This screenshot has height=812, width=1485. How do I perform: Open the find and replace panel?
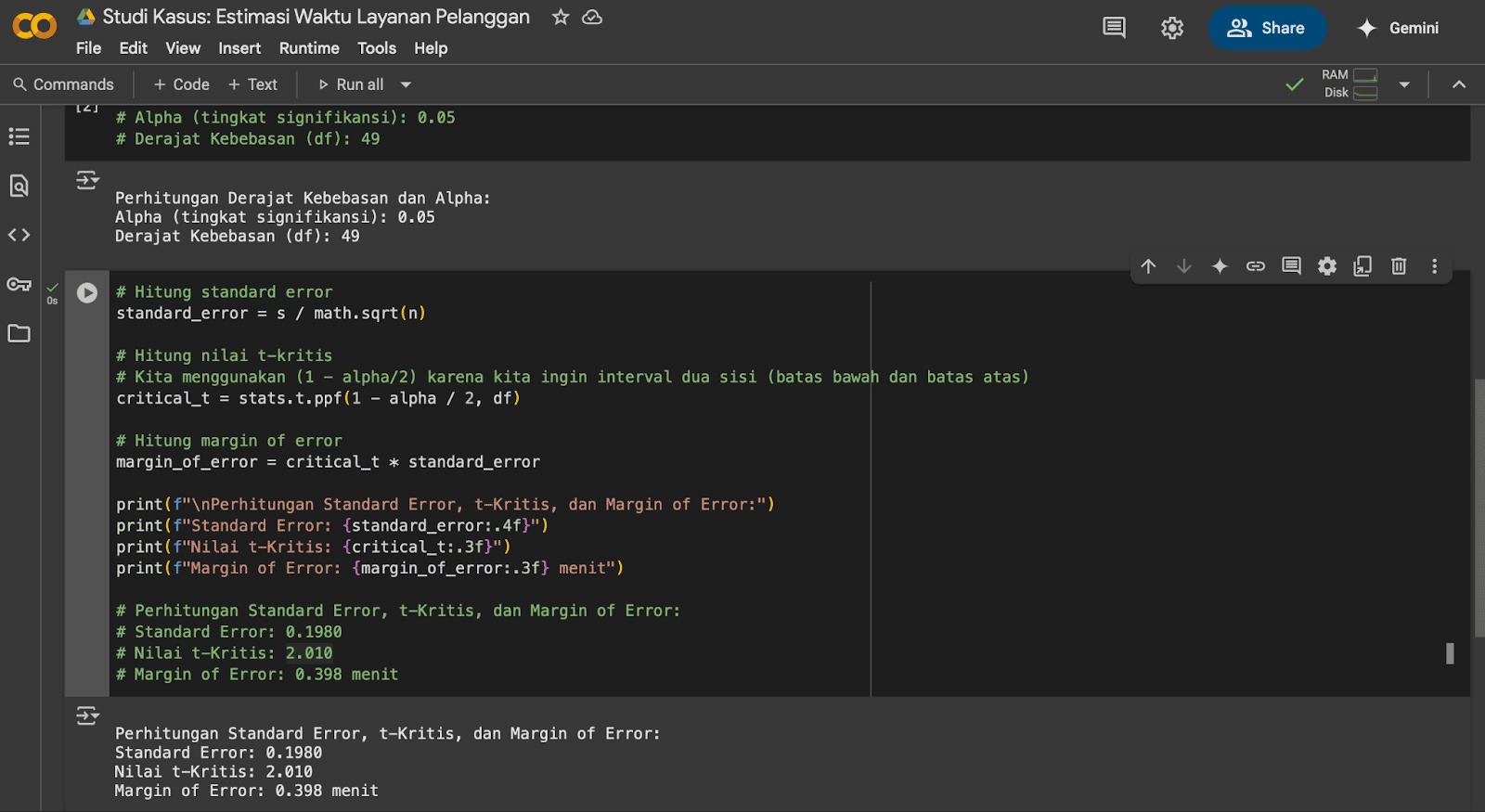click(19, 187)
